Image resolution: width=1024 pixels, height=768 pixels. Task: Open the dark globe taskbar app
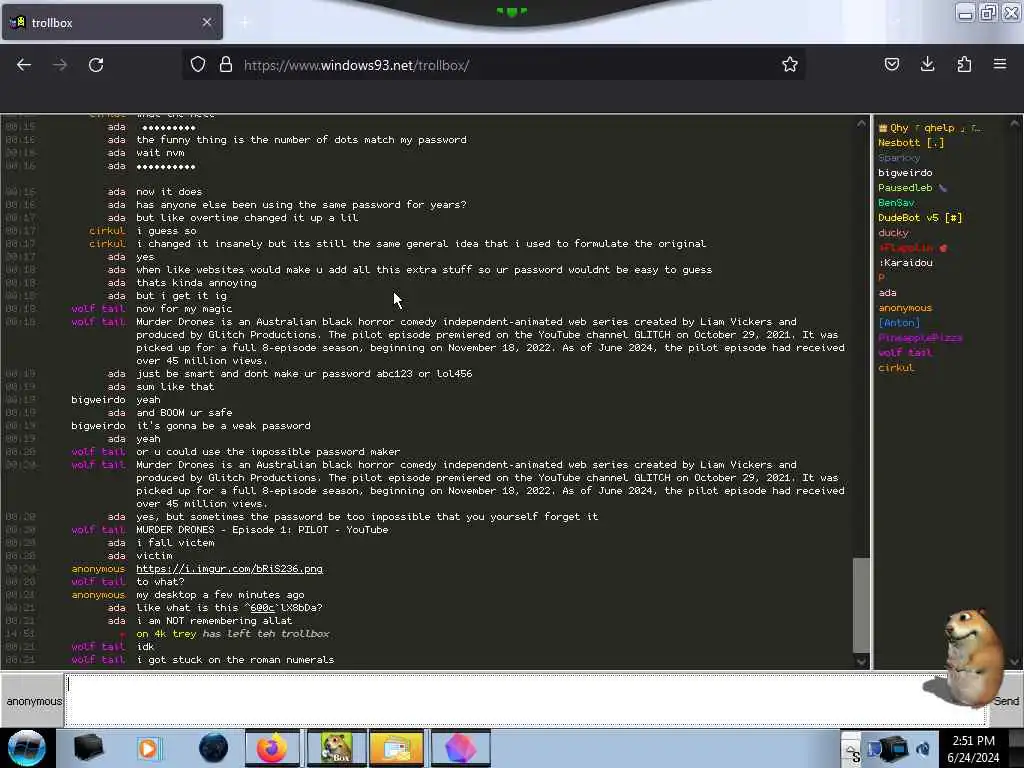[214, 748]
